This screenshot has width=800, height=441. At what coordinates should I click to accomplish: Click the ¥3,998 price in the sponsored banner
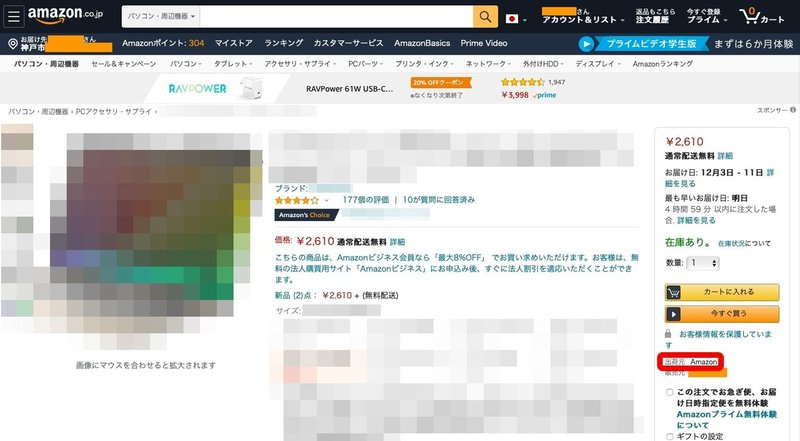tap(515, 95)
